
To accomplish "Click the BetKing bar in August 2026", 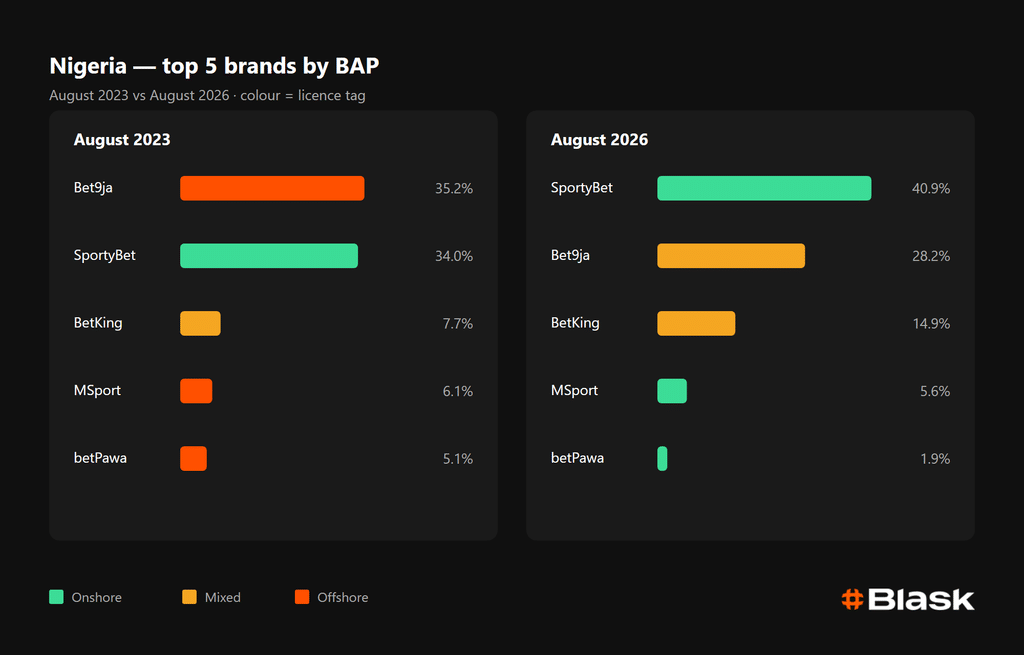I will pyautogui.click(x=696, y=323).
